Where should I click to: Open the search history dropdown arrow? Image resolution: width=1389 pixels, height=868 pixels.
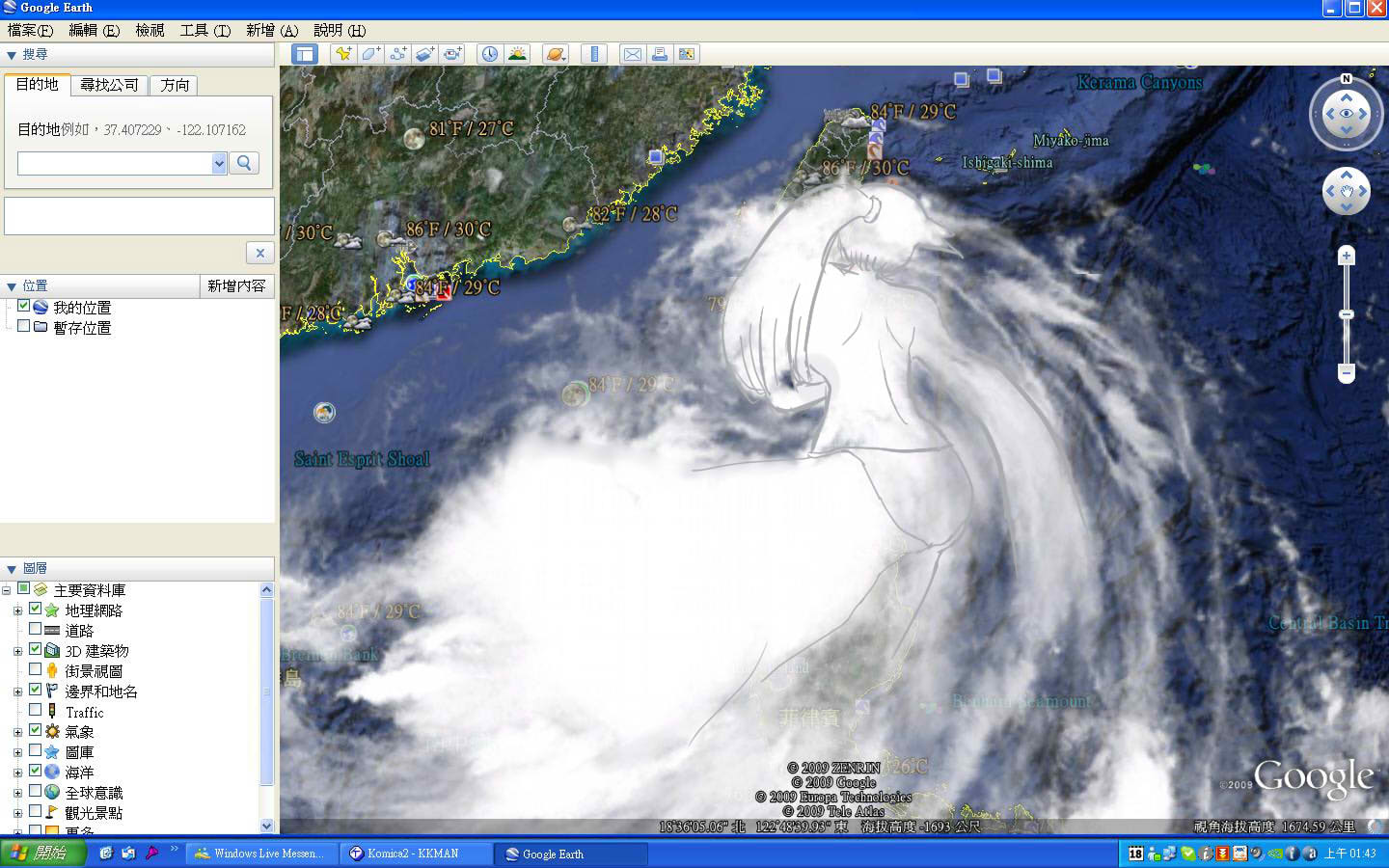pyautogui.click(x=219, y=163)
